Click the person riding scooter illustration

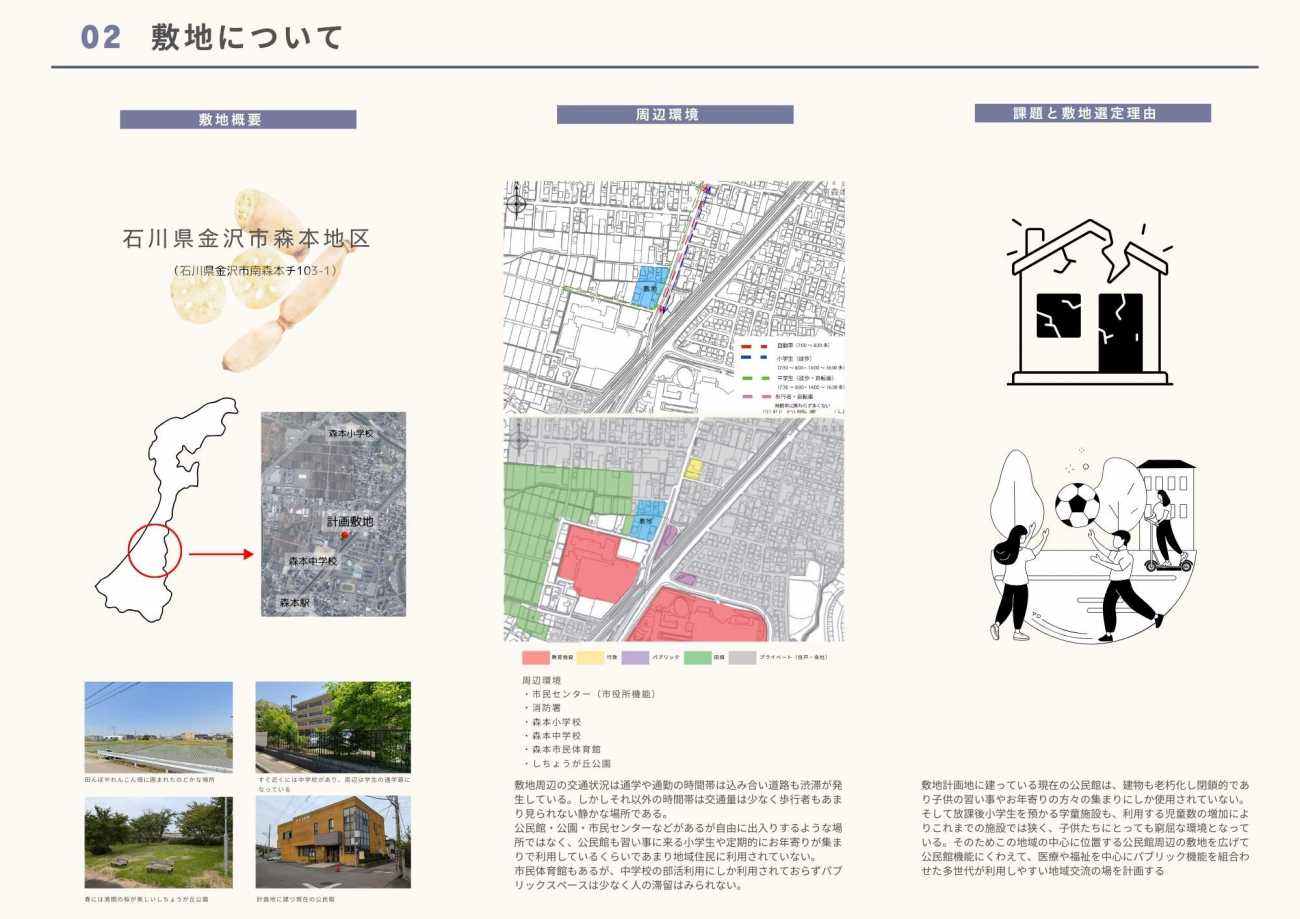pyautogui.click(x=1164, y=532)
